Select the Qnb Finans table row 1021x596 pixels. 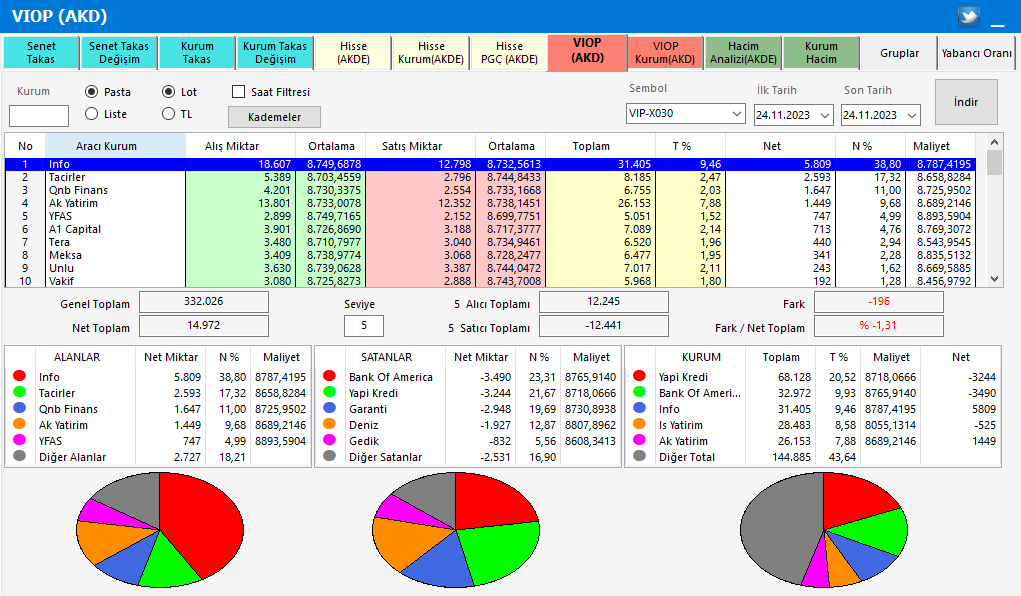[x=492, y=190]
